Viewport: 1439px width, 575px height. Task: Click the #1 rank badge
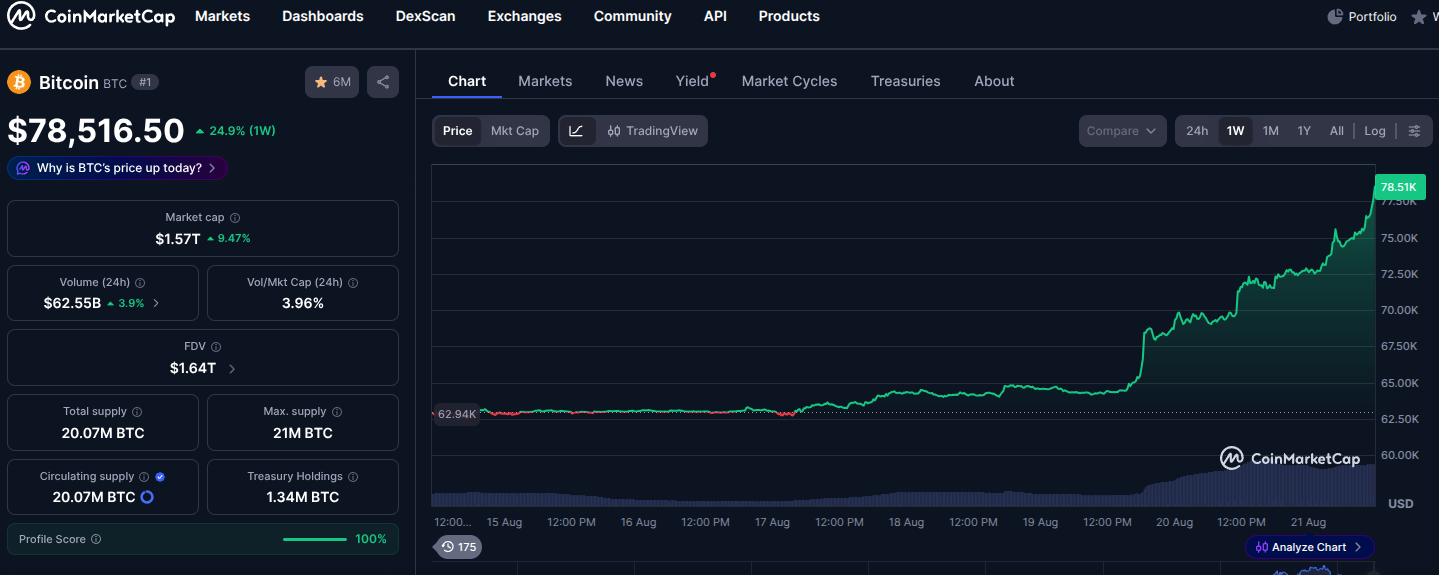coord(146,82)
